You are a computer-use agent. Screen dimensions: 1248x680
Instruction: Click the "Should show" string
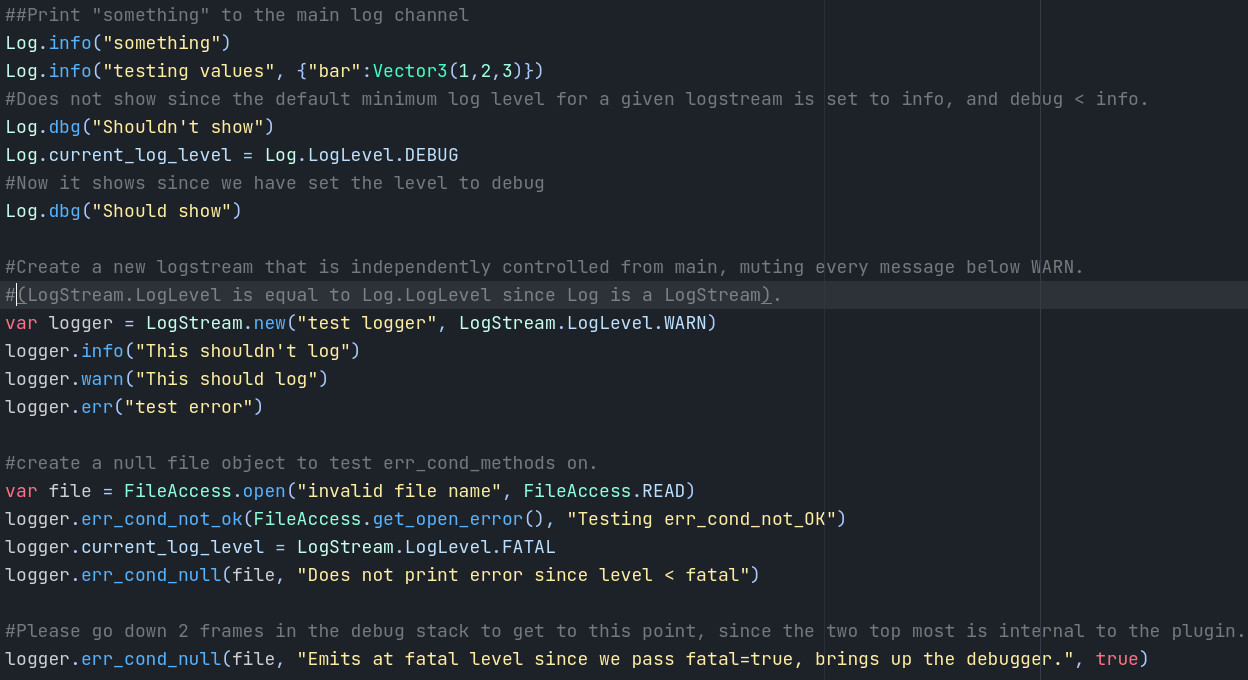(162, 211)
